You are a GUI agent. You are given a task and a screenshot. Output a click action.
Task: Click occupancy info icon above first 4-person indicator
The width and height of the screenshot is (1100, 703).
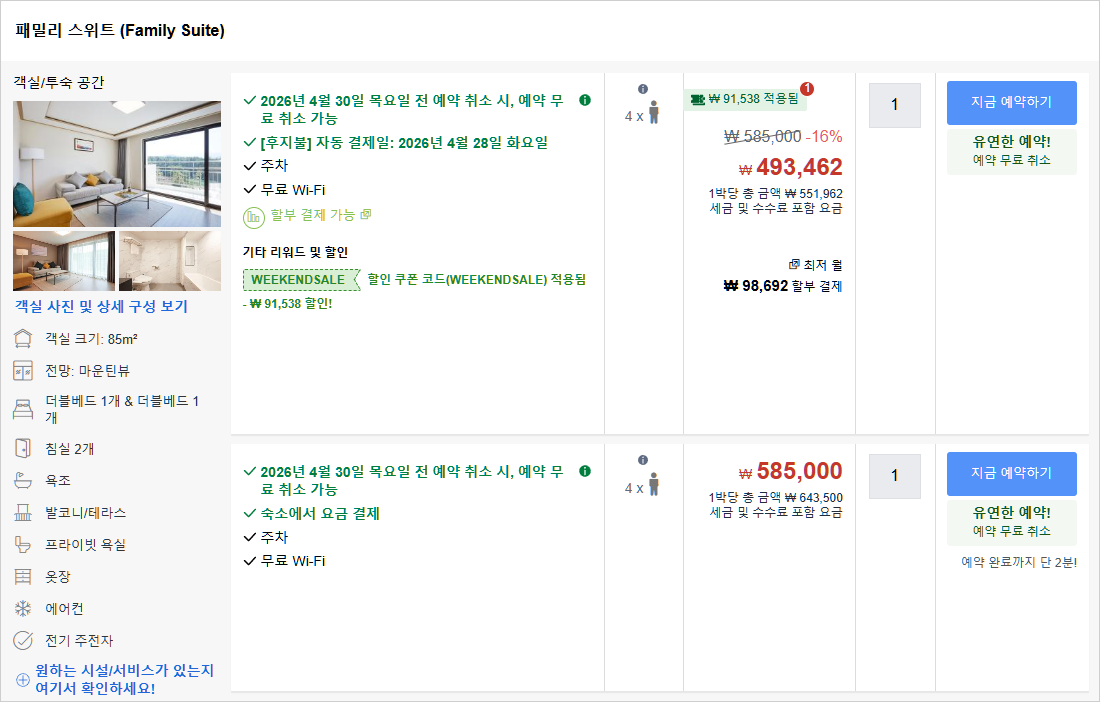[x=643, y=89]
